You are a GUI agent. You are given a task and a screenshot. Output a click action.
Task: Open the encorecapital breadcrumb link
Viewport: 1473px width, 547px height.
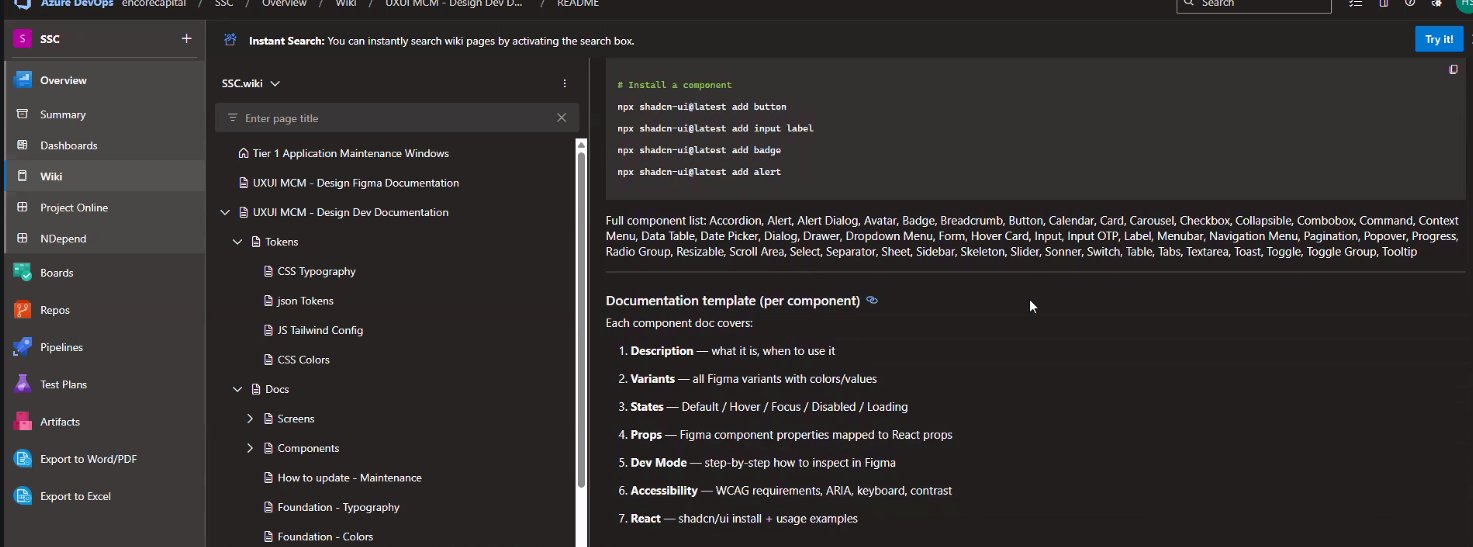pyautogui.click(x=153, y=4)
